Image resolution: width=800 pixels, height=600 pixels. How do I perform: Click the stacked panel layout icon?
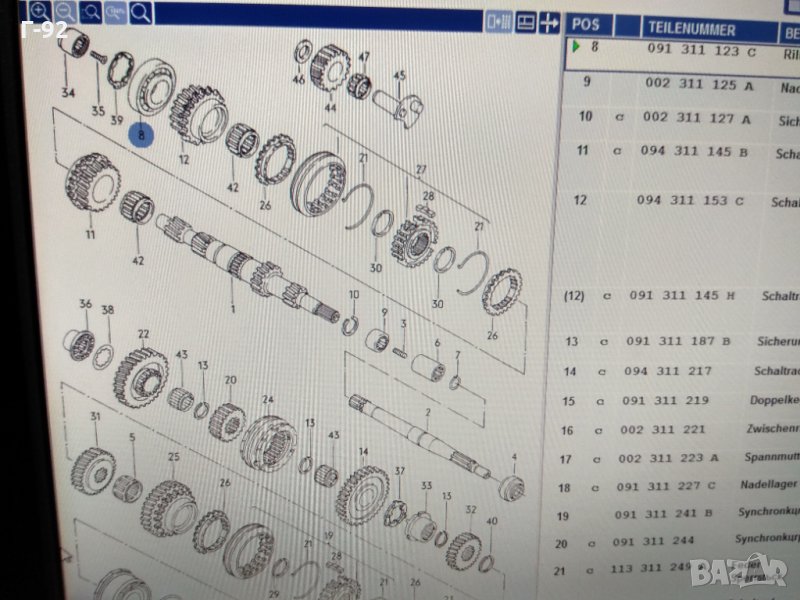pos(523,21)
